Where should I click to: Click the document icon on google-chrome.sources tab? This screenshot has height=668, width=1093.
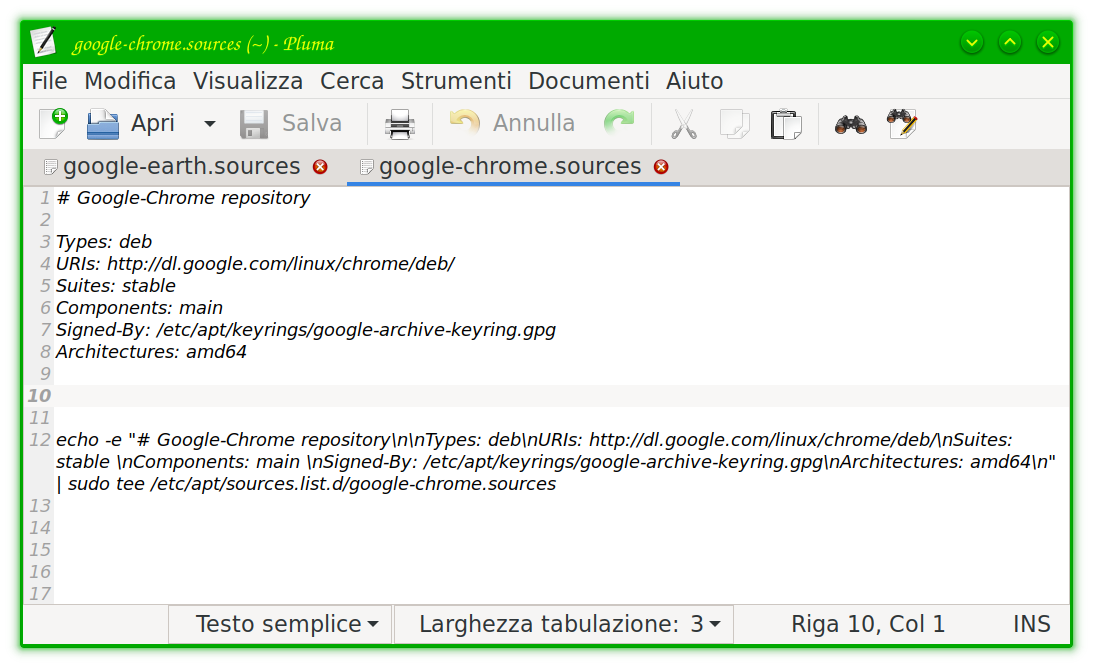pyautogui.click(x=366, y=167)
